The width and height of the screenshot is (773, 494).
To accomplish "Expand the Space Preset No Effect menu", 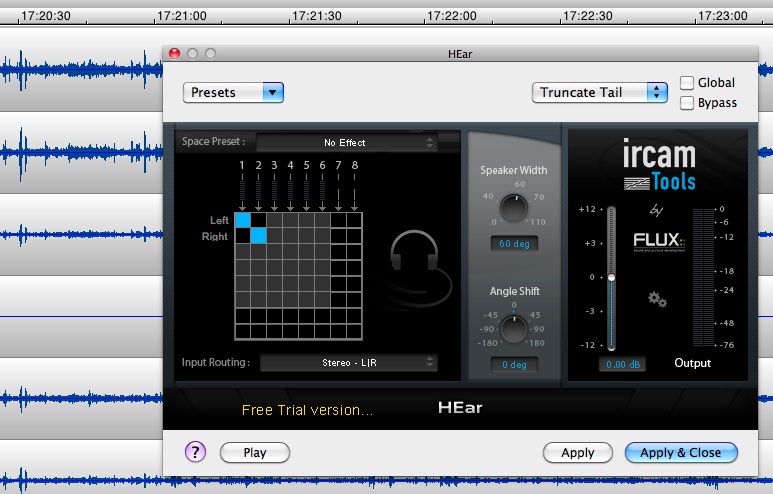I will pyautogui.click(x=346, y=143).
